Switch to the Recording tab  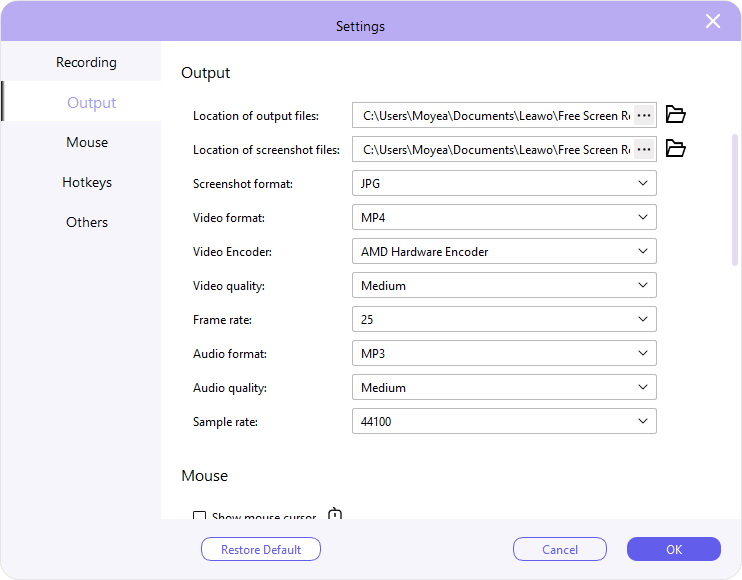pos(86,62)
